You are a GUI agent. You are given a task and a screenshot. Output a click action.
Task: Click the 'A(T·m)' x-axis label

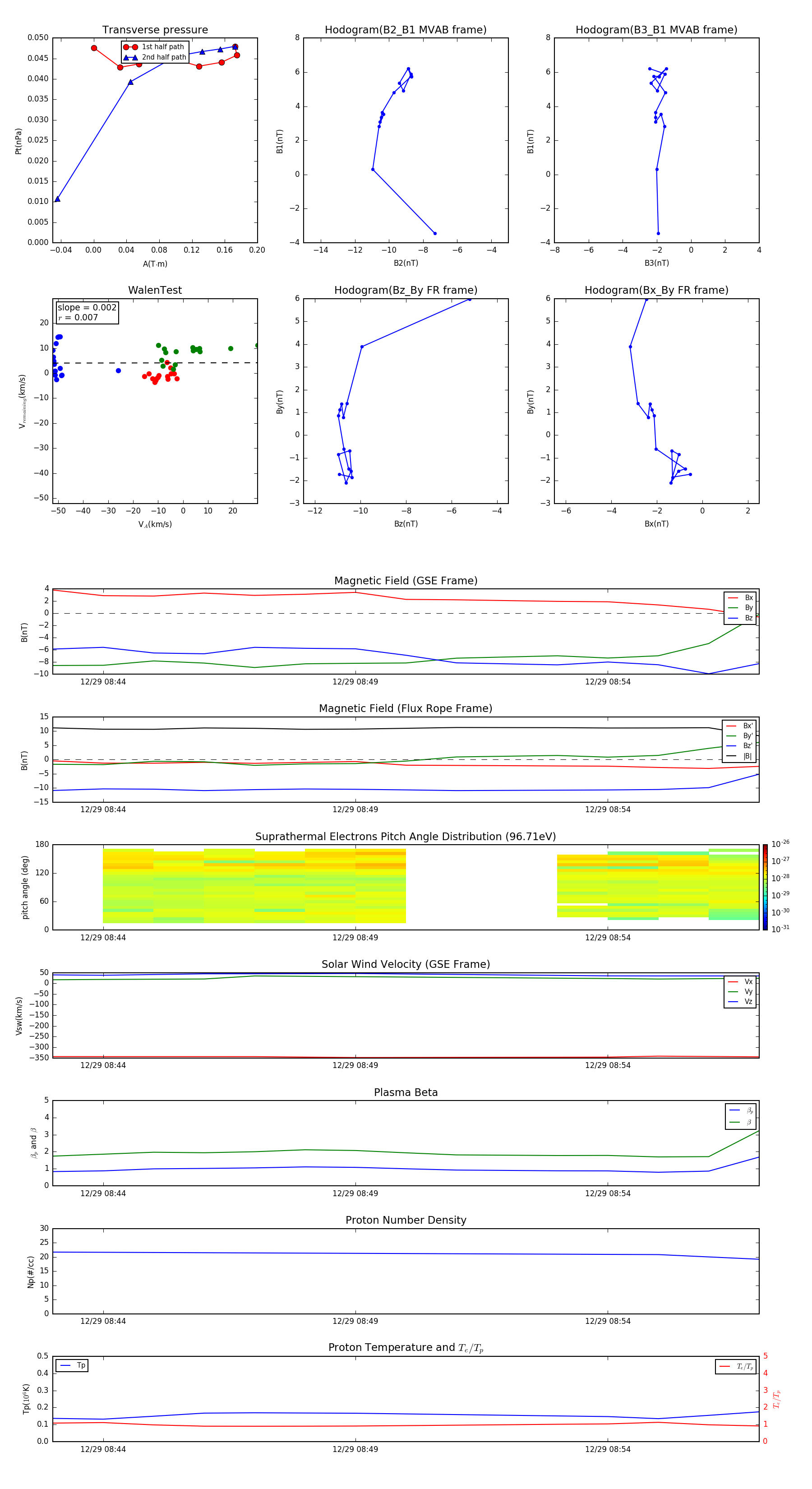(155, 264)
